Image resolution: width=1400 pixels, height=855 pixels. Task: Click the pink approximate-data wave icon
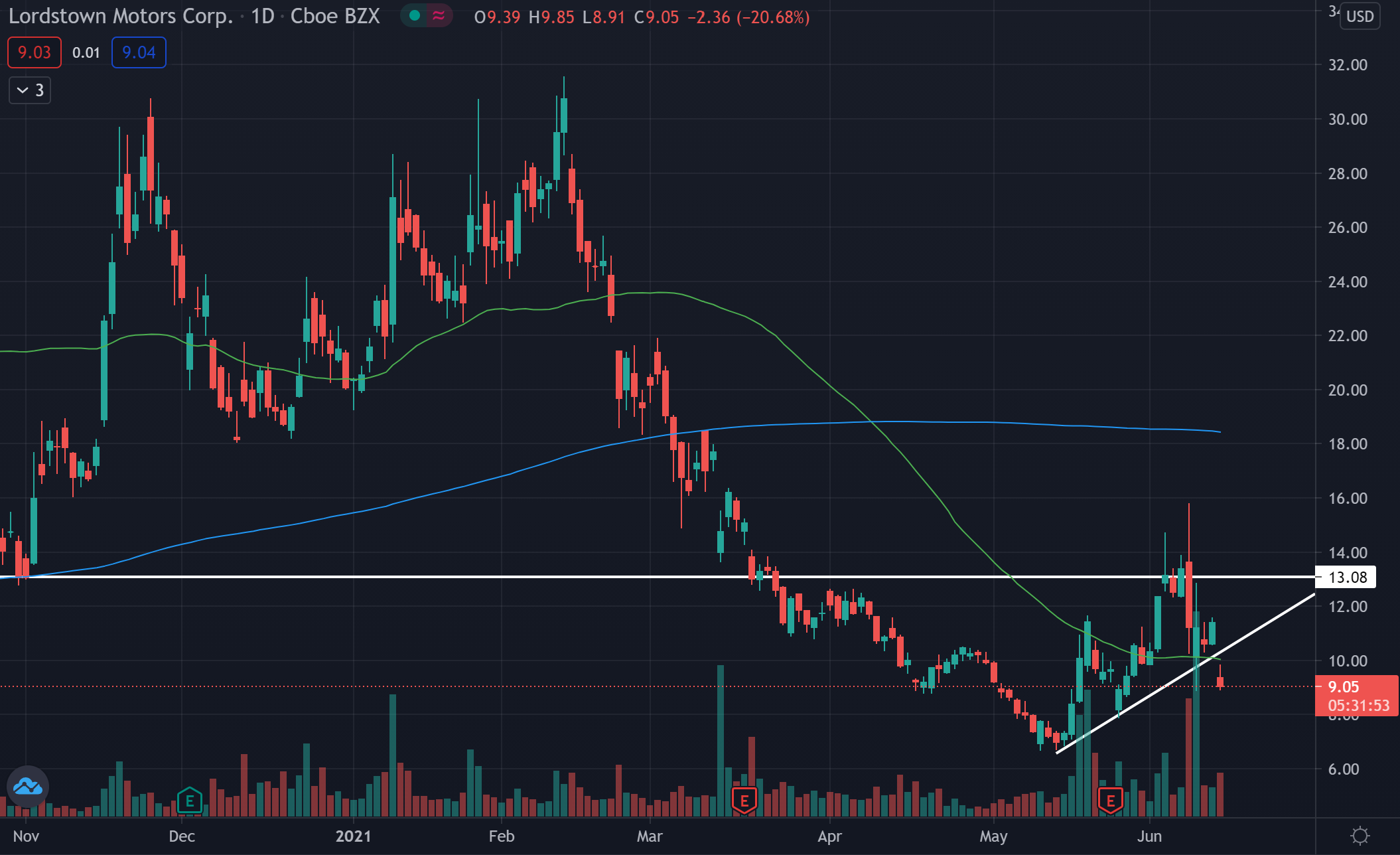(438, 16)
